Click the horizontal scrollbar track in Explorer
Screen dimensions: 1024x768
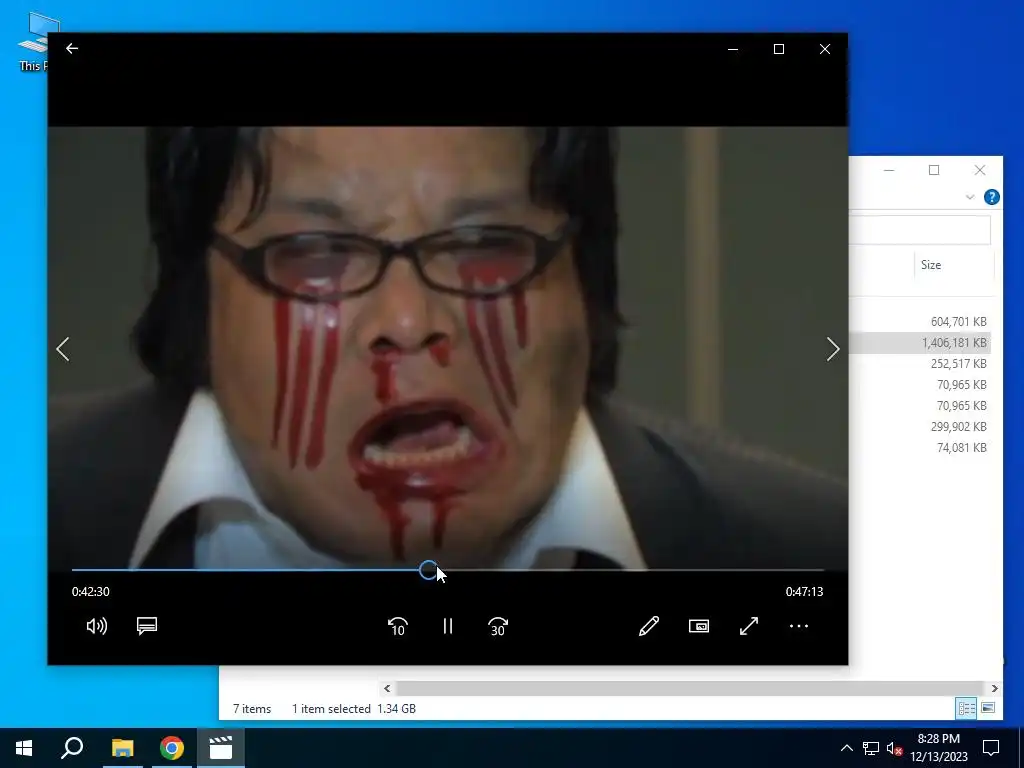[690, 688]
